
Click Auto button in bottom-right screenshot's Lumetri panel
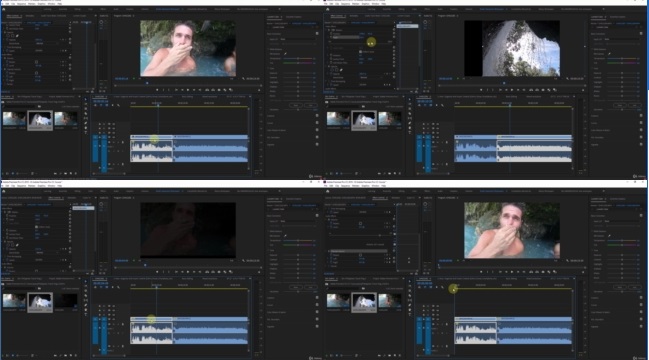pos(635,287)
